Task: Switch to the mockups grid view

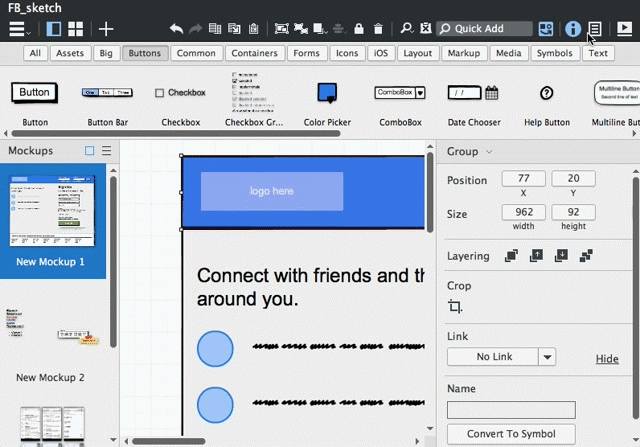Action: point(76,29)
